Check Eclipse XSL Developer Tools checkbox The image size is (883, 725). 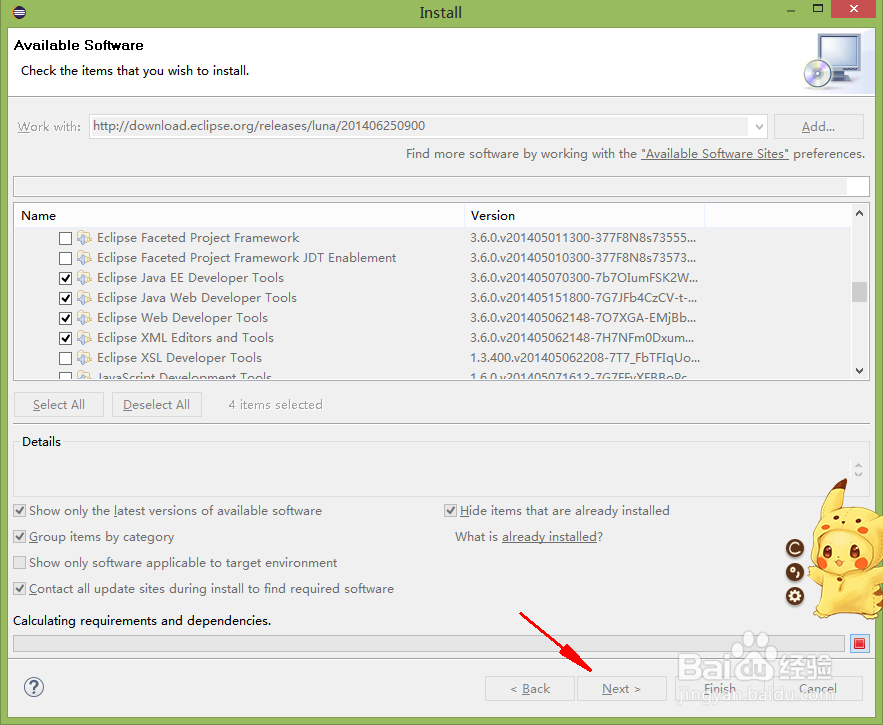click(x=65, y=358)
